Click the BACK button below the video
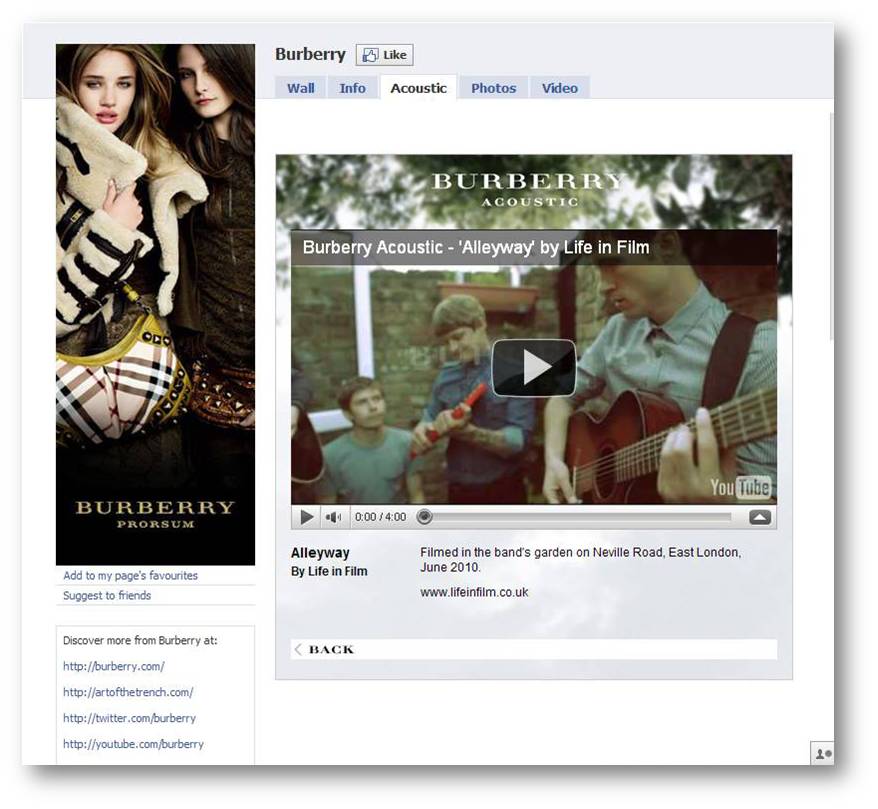Viewport: 878px width, 809px height. pyautogui.click(x=534, y=649)
